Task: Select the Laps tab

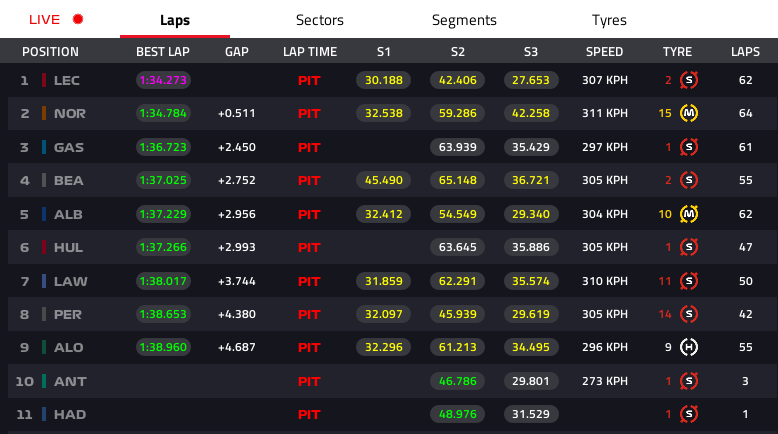Action: pos(175,20)
